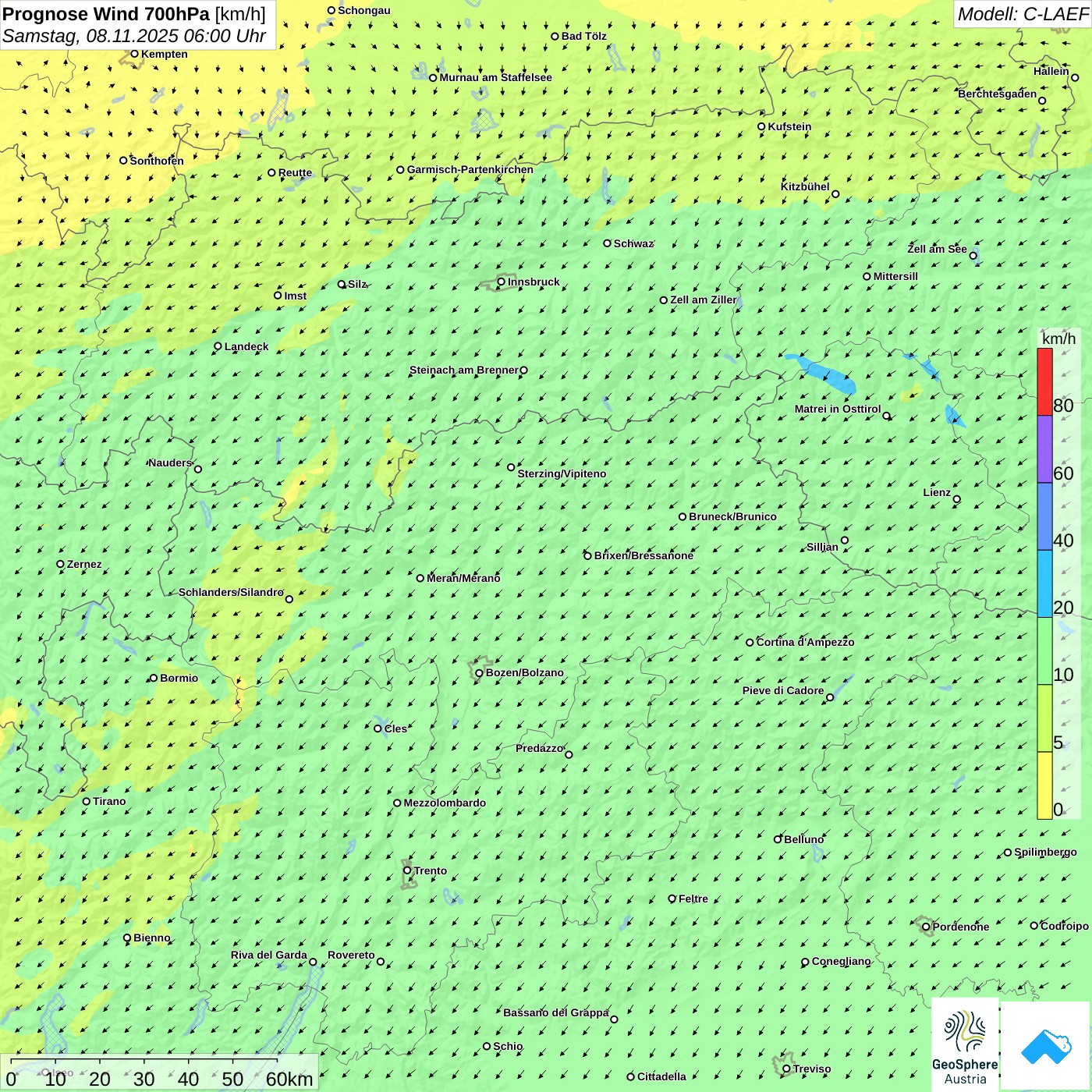This screenshot has width=1092, height=1092.
Task: Click the Riva del Garda label
Action: click(269, 955)
